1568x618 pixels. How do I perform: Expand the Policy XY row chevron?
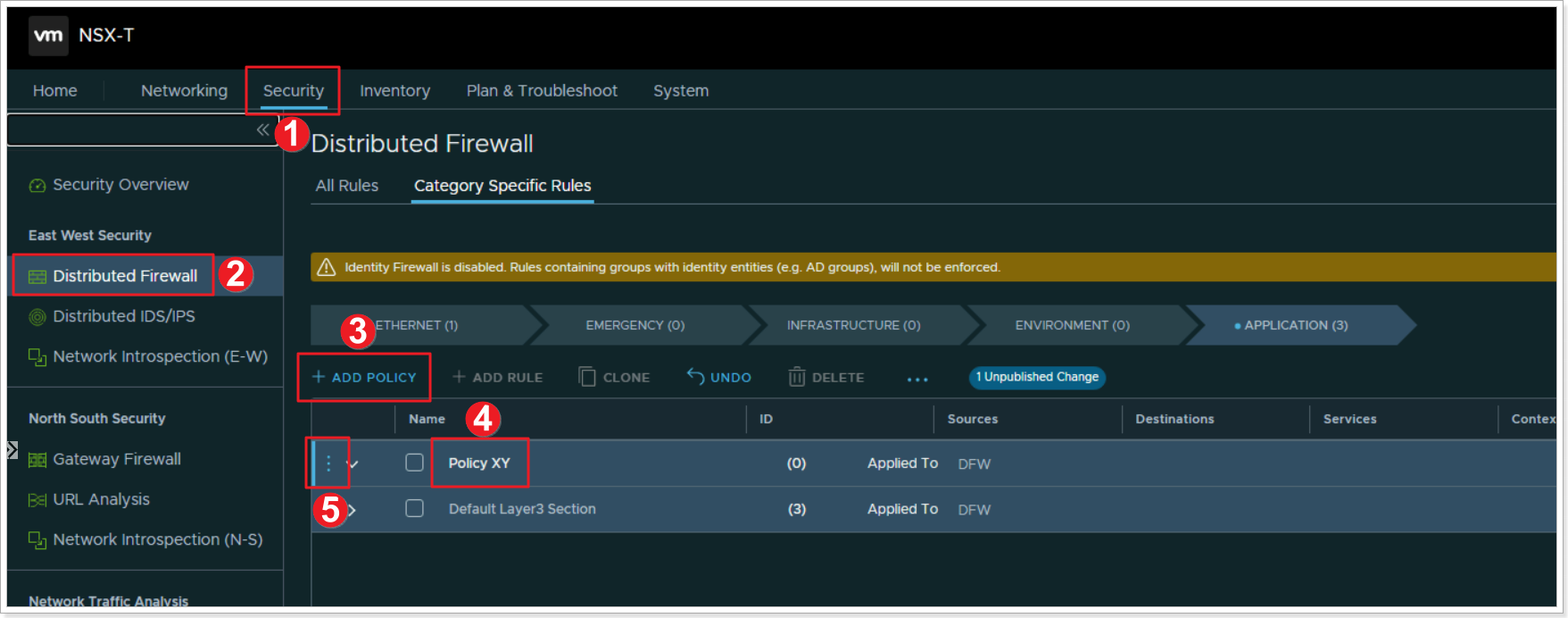coord(353,463)
